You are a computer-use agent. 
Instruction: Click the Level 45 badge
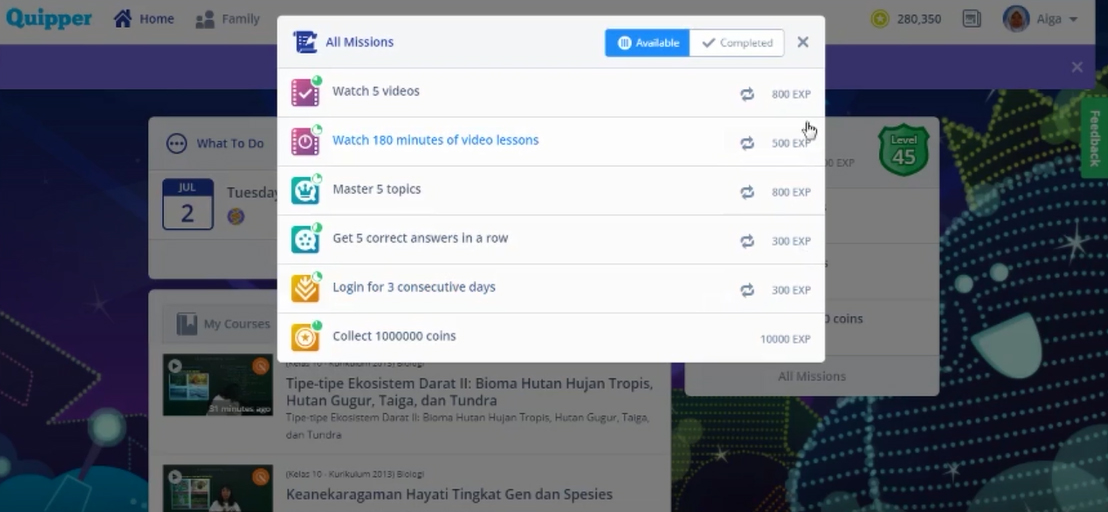click(904, 150)
